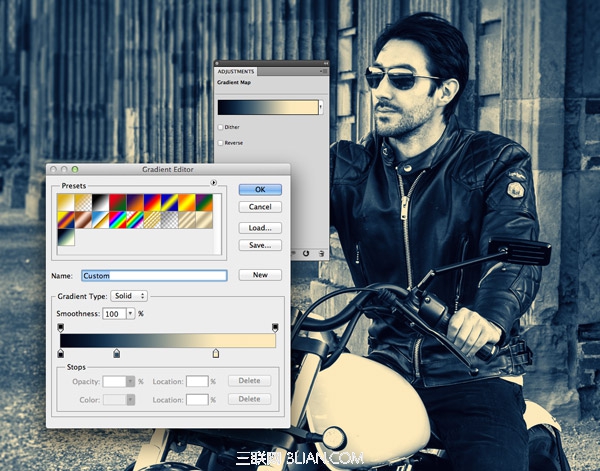This screenshot has height=471, width=600.
Task: Open the Gradient Type dropdown
Action: (129, 296)
